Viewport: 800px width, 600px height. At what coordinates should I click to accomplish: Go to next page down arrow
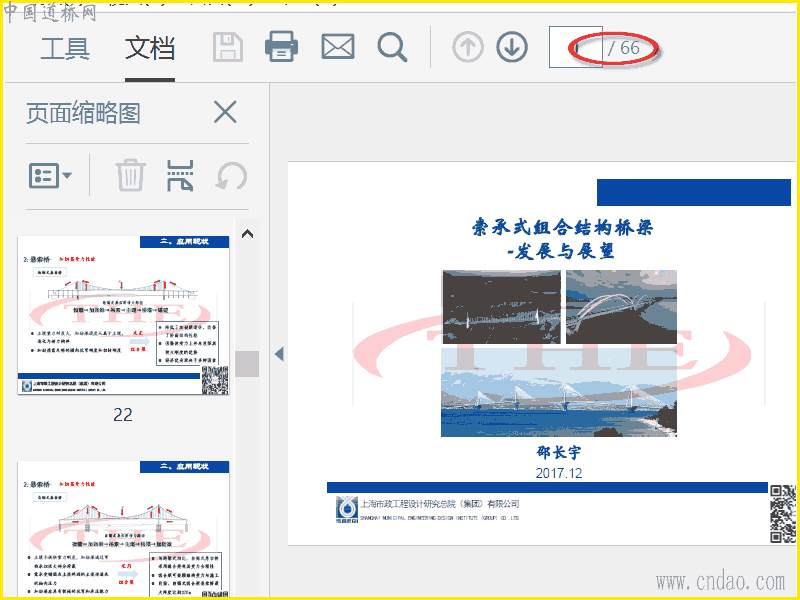pyautogui.click(x=512, y=47)
